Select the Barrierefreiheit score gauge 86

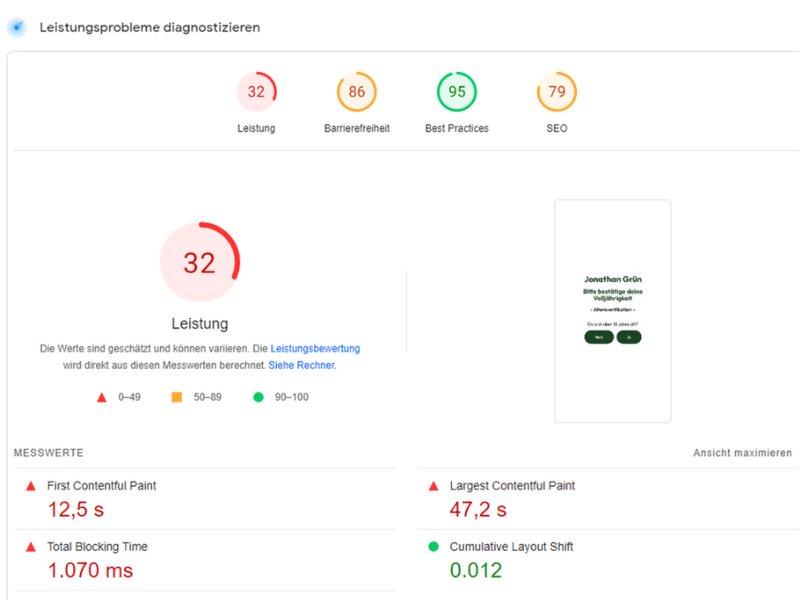[x=356, y=92]
